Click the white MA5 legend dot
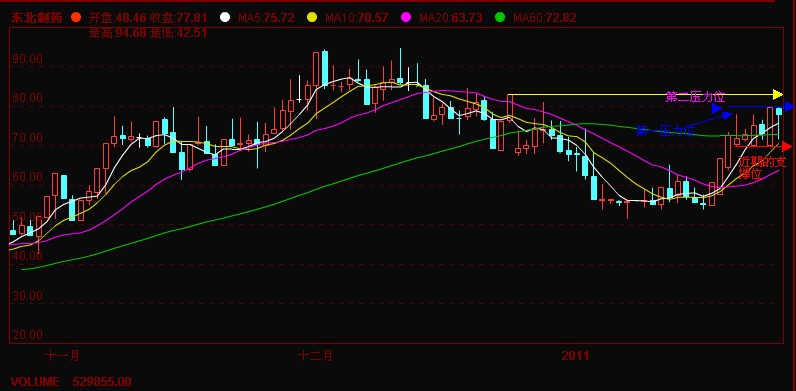The width and height of the screenshot is (796, 391). [225, 17]
